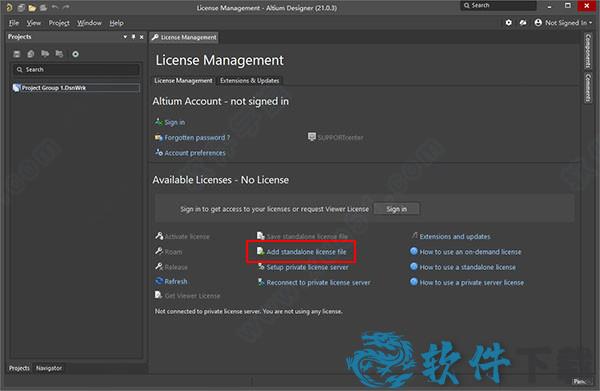Click the Altium Designer logo icon in title bar

pyautogui.click(x=10, y=7)
